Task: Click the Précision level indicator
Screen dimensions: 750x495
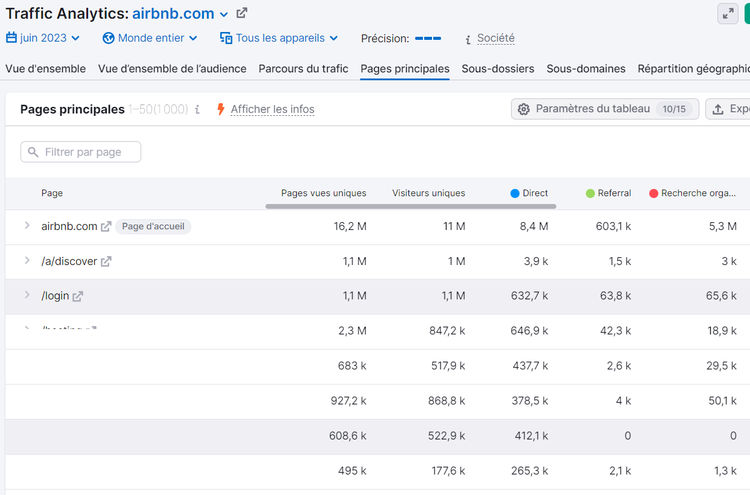Action: (428, 38)
